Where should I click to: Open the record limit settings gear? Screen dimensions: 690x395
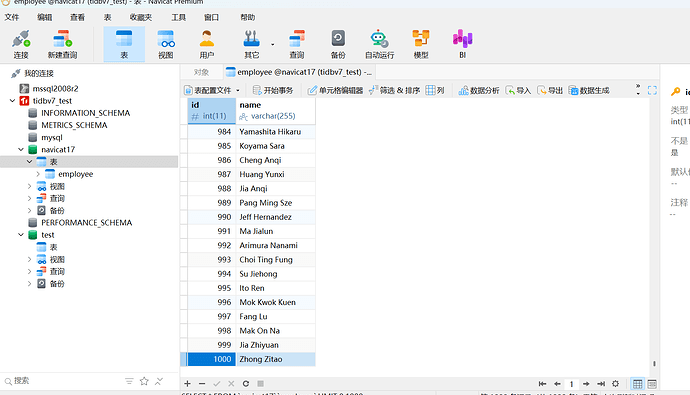[x=616, y=384]
